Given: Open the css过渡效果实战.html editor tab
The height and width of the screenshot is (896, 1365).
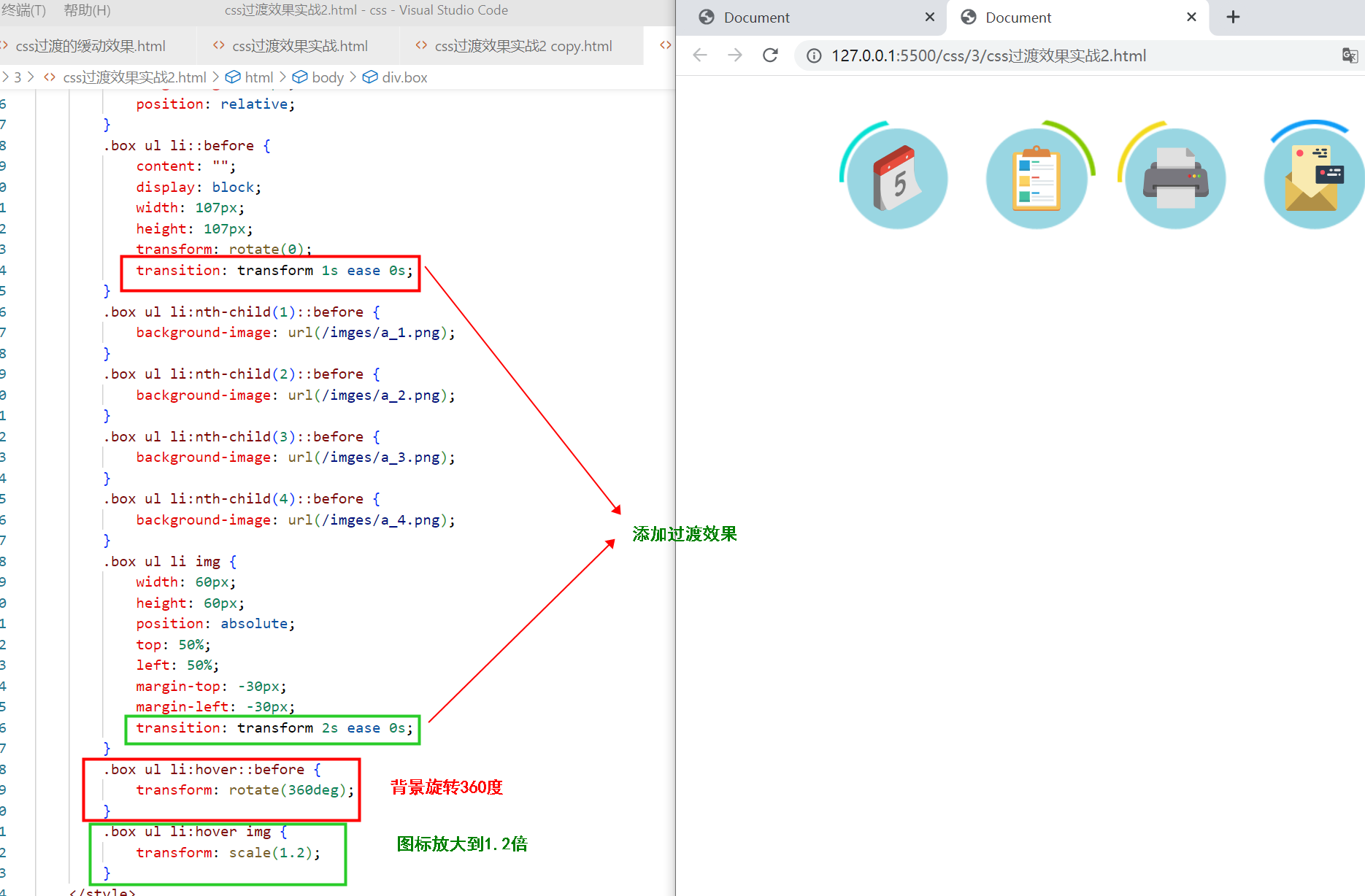Looking at the screenshot, I should tap(299, 46).
